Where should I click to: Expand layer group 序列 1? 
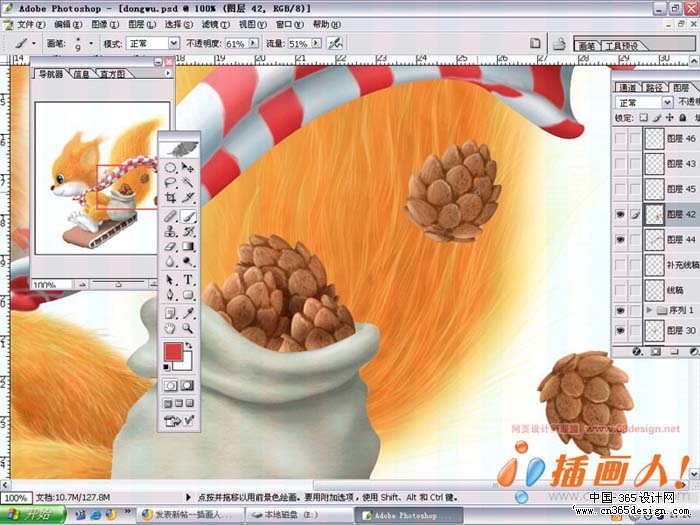(650, 310)
